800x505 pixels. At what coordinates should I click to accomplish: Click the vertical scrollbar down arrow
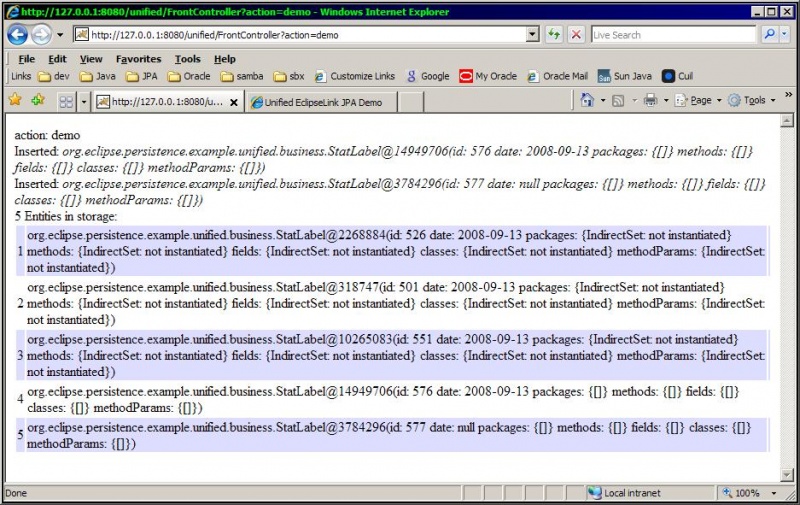coord(787,474)
